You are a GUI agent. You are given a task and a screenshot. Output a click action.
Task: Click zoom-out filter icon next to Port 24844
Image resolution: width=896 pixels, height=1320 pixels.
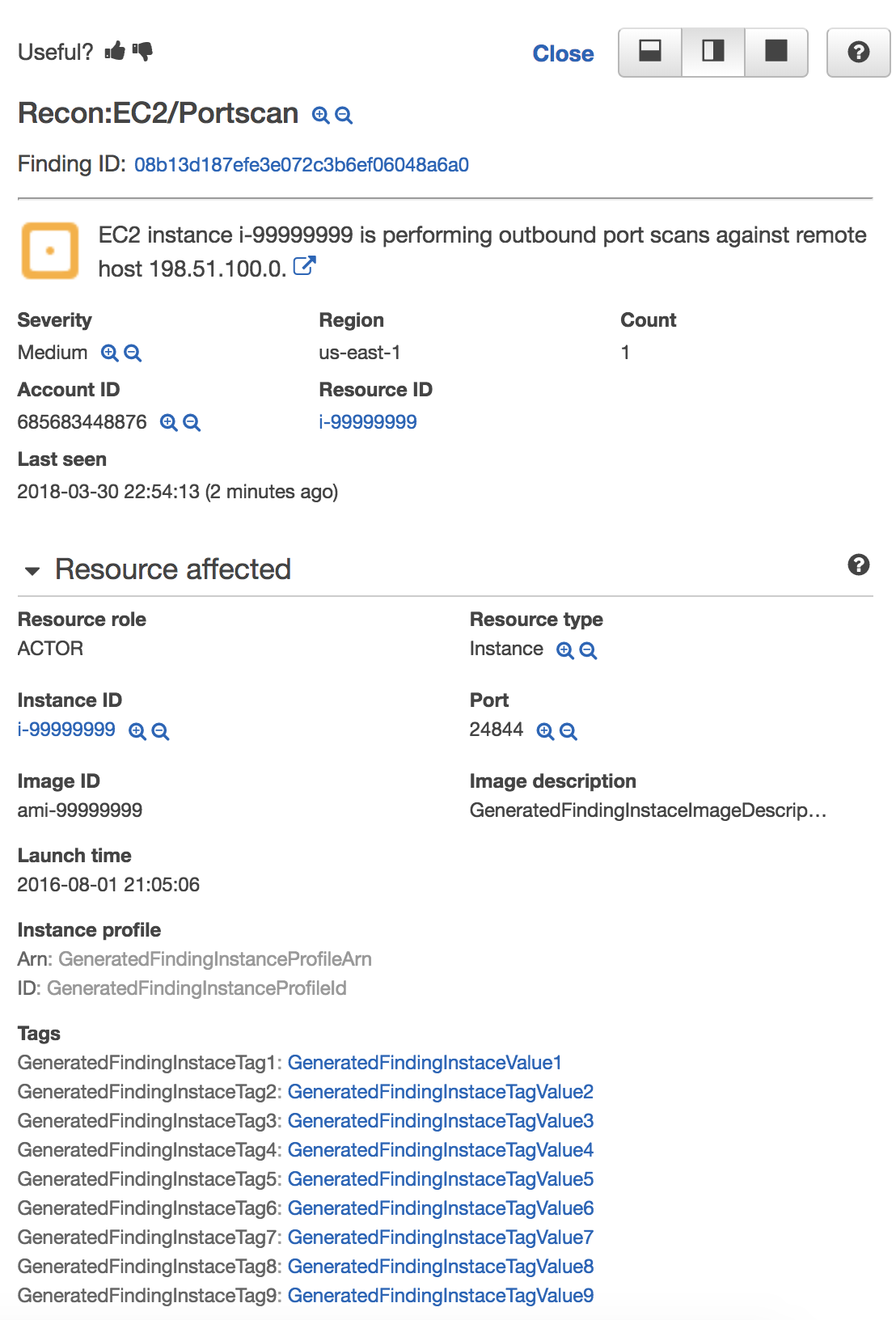(x=568, y=732)
